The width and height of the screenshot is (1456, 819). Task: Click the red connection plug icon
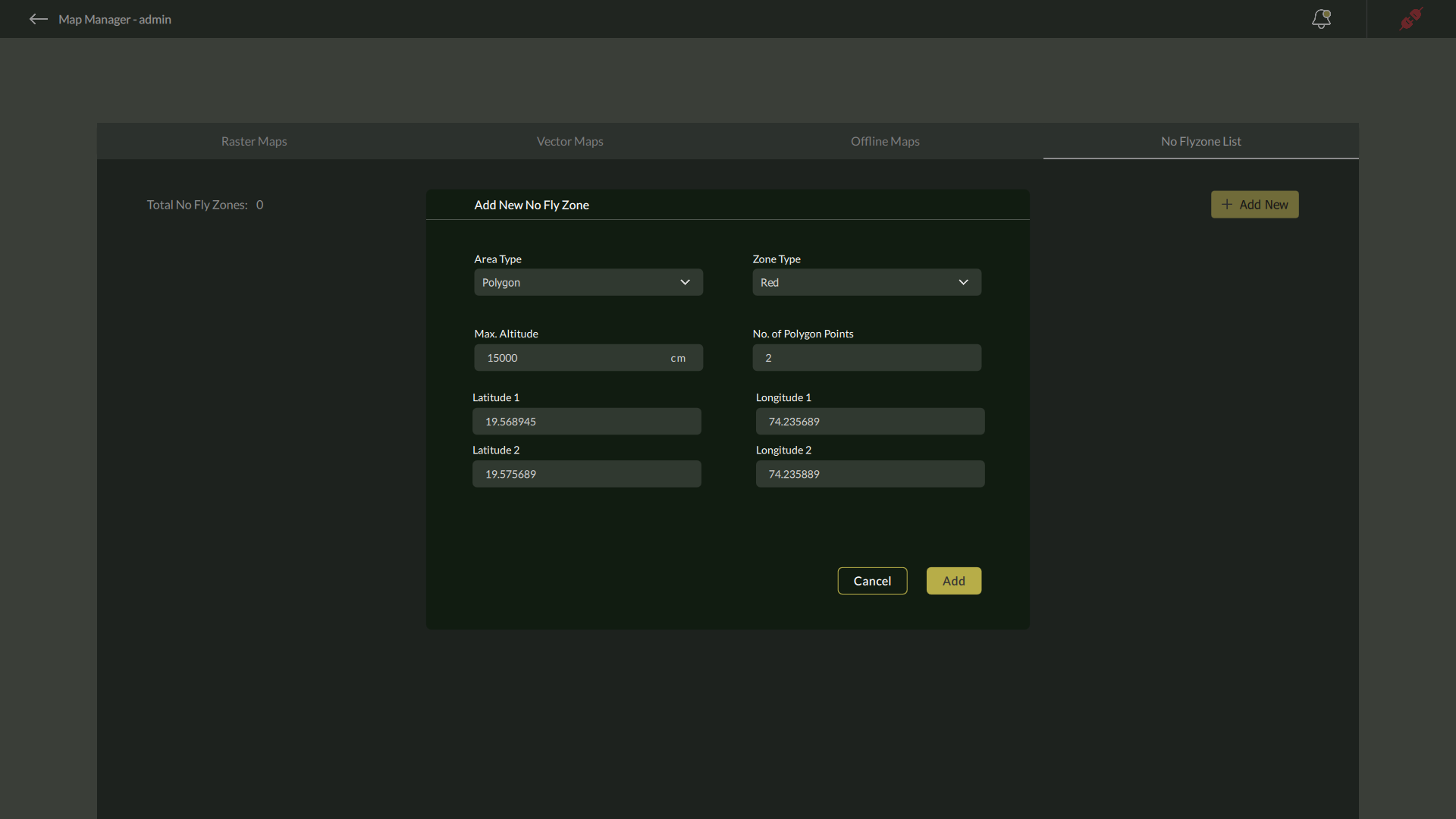pyautogui.click(x=1411, y=19)
